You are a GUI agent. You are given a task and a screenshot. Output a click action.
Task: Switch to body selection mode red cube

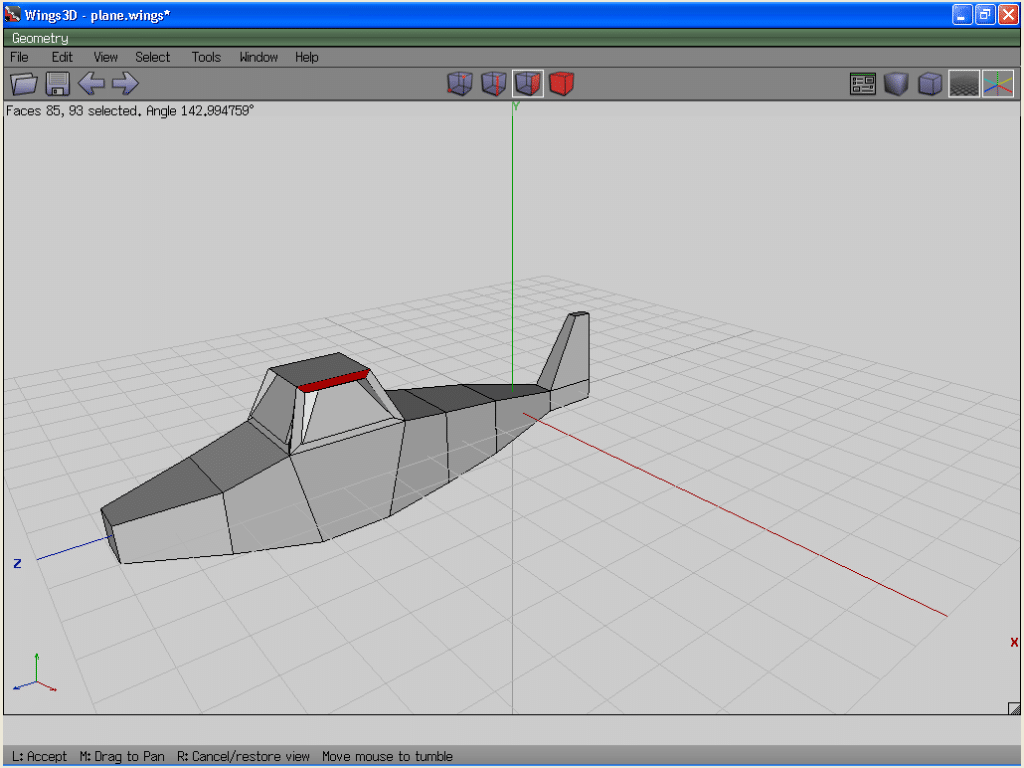pyautogui.click(x=562, y=84)
